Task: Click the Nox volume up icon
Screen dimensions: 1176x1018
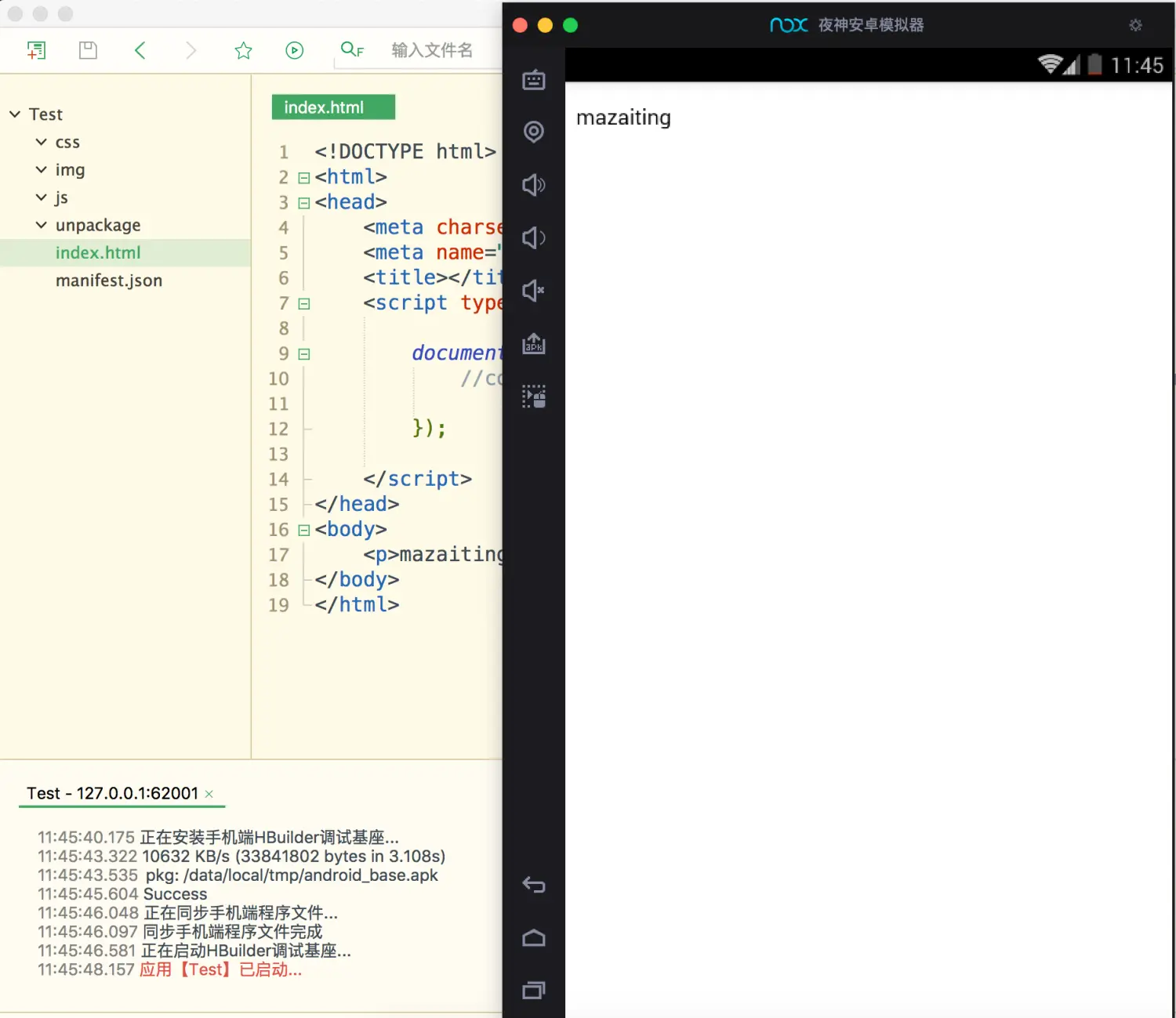Action: (x=534, y=185)
